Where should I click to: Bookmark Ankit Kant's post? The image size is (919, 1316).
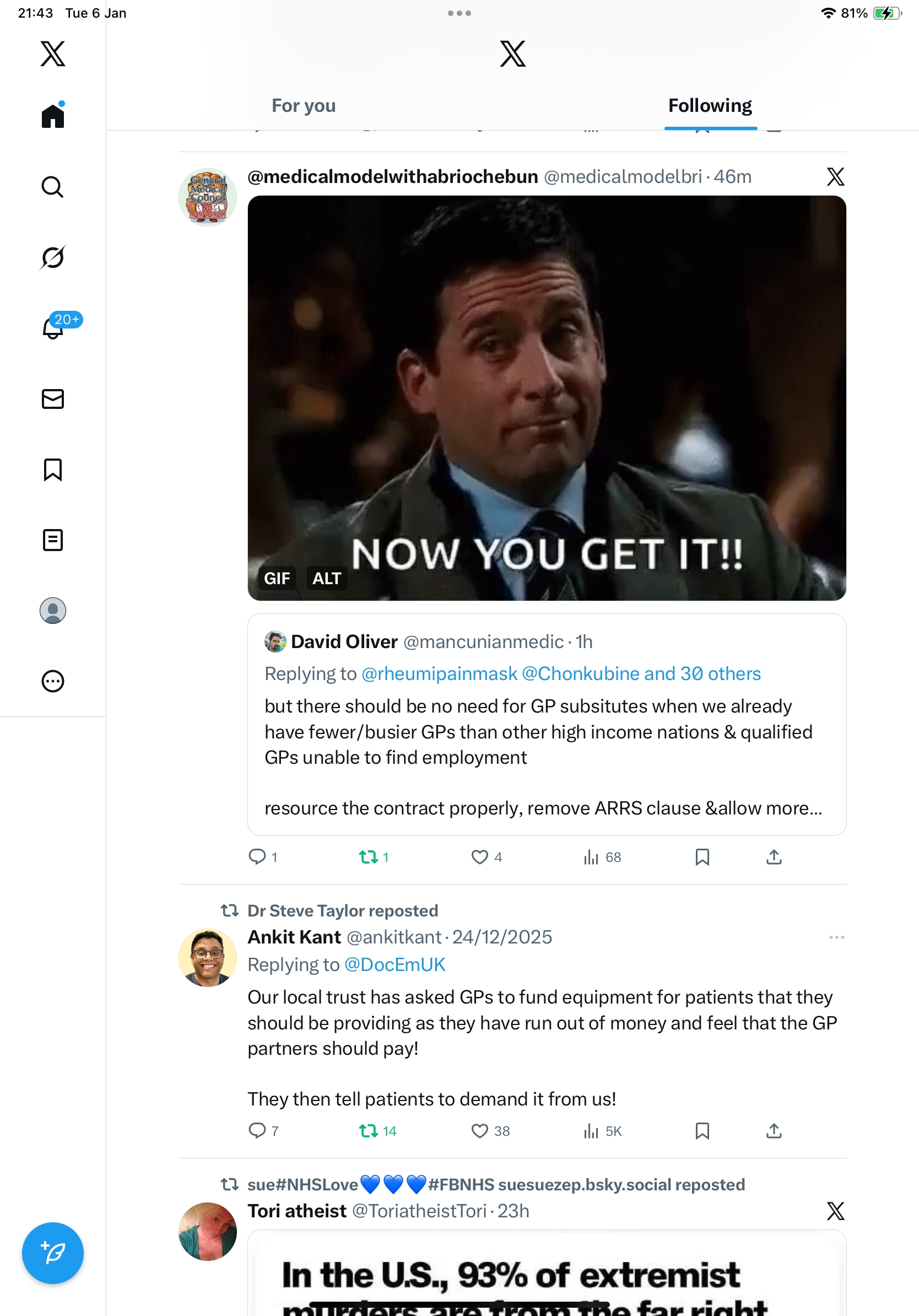click(x=702, y=1131)
